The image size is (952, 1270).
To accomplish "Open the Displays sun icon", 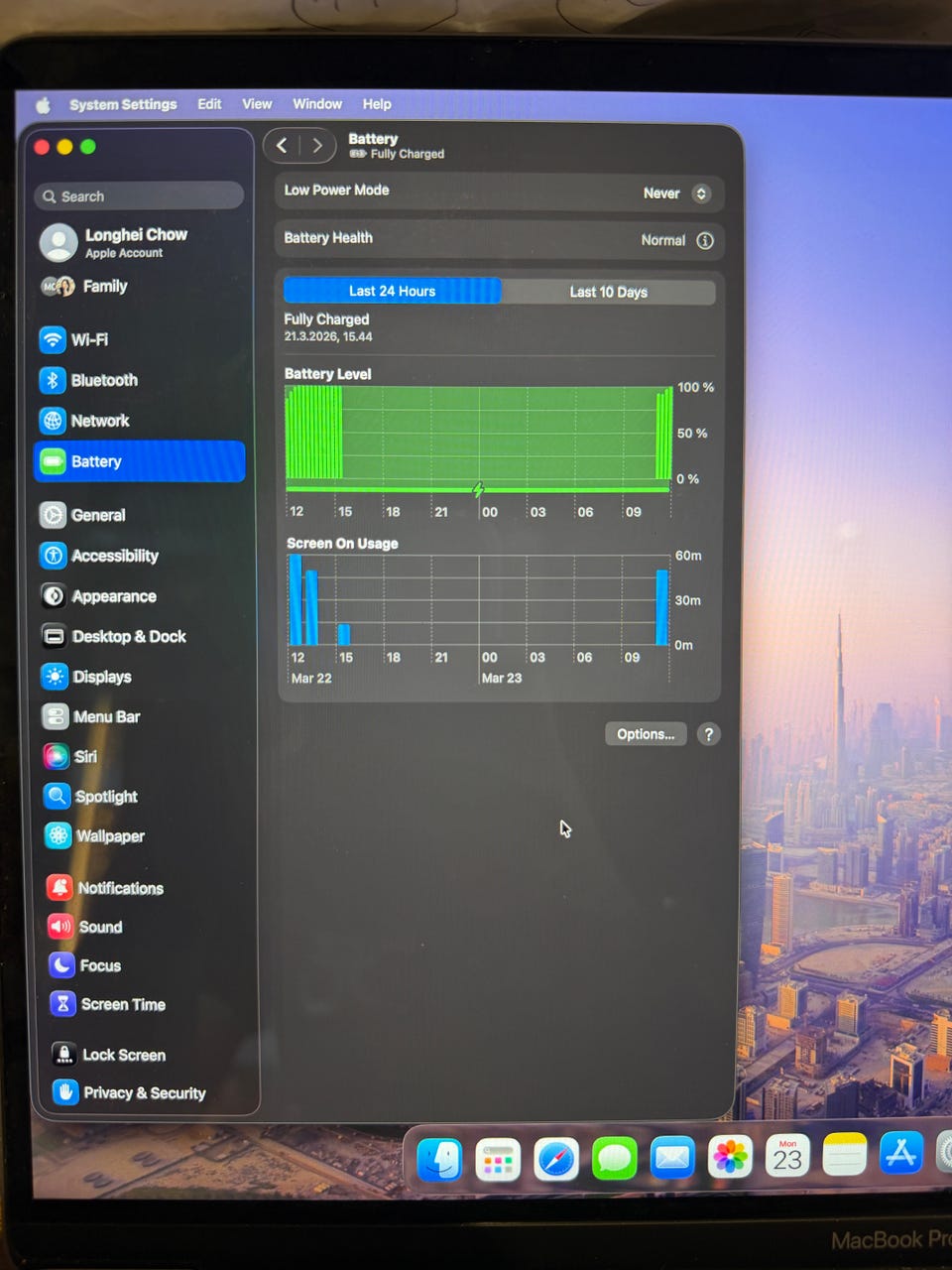I will coord(55,677).
